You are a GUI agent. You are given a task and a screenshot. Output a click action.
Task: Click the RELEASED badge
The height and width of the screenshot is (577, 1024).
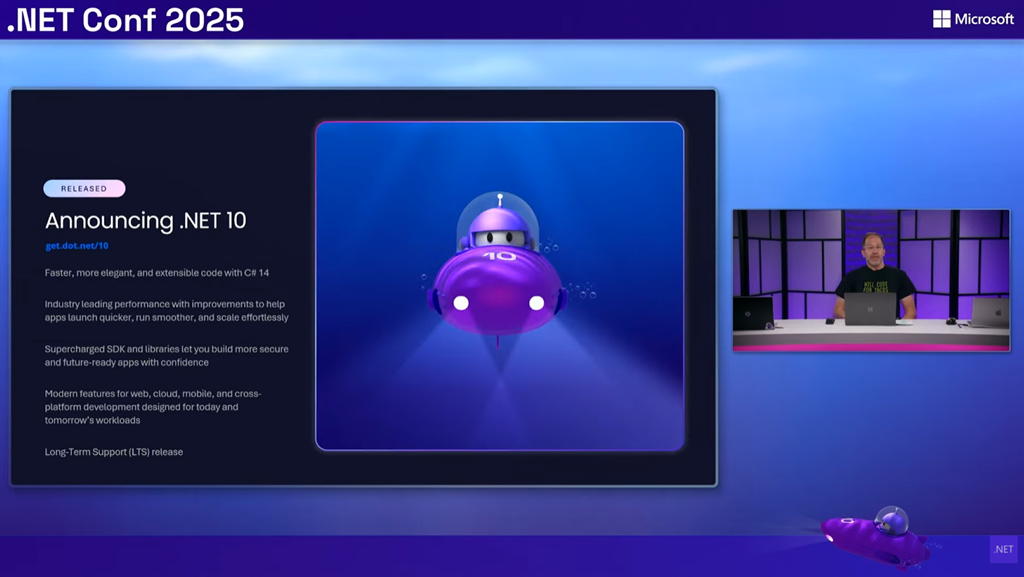pos(84,189)
